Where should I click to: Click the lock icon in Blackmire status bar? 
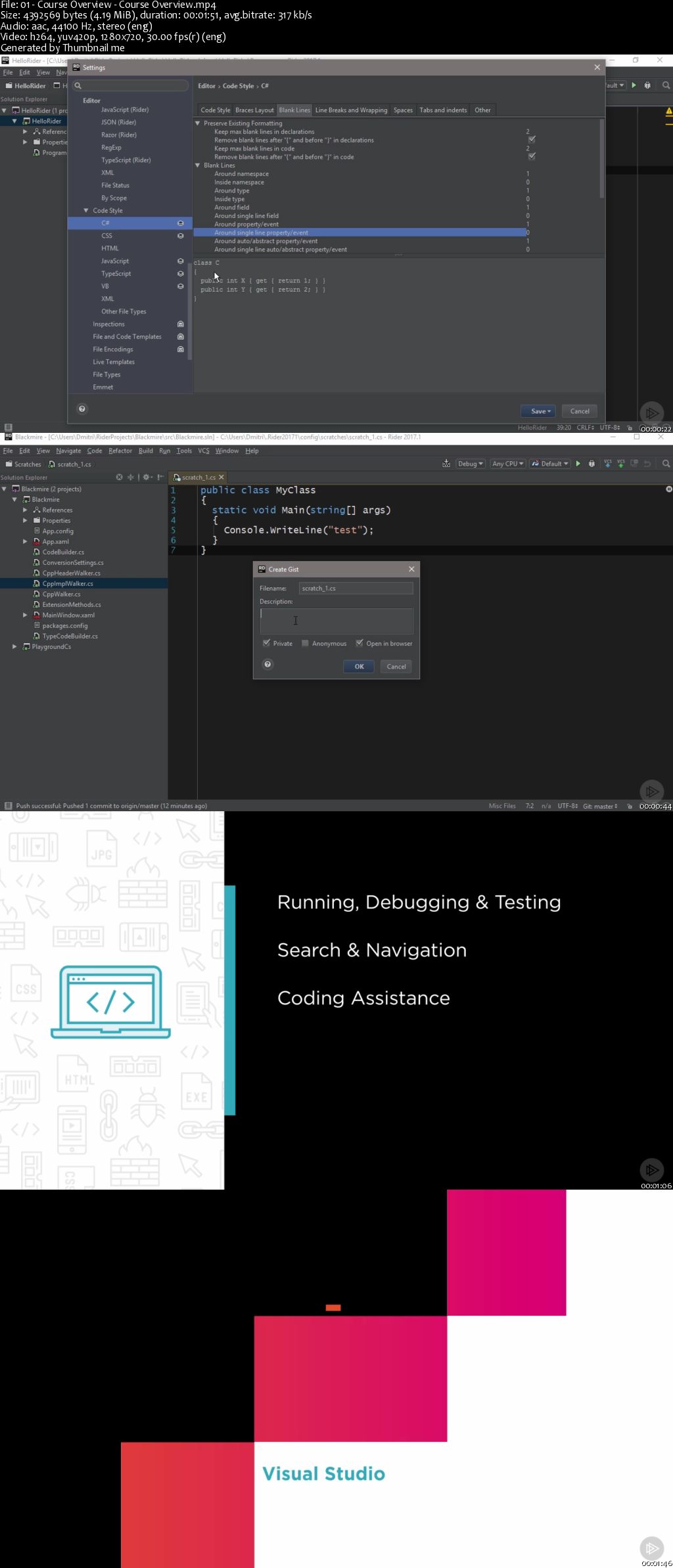[x=630, y=806]
